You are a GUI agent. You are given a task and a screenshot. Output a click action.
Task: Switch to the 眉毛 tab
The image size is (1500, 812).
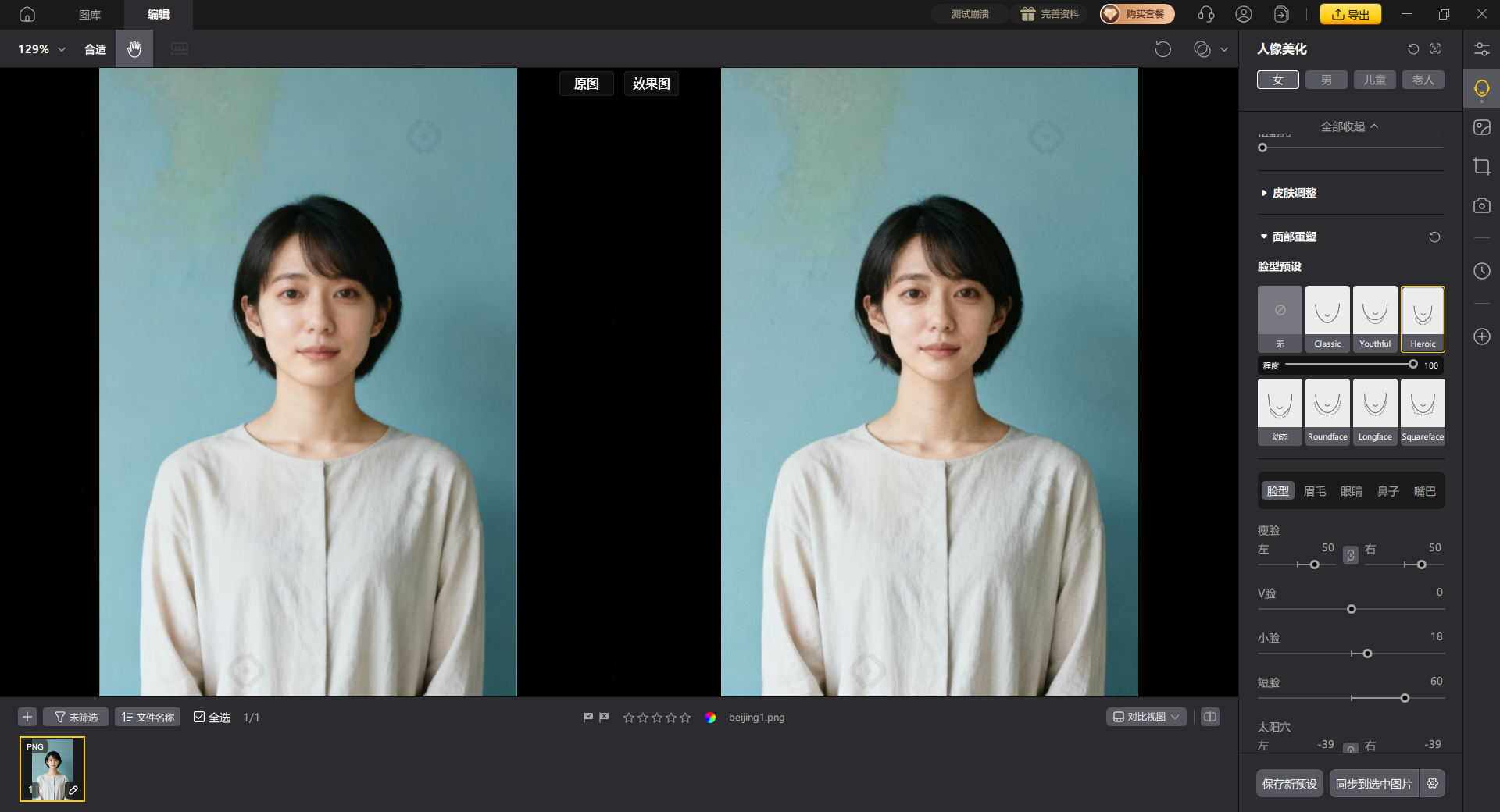pos(1314,491)
